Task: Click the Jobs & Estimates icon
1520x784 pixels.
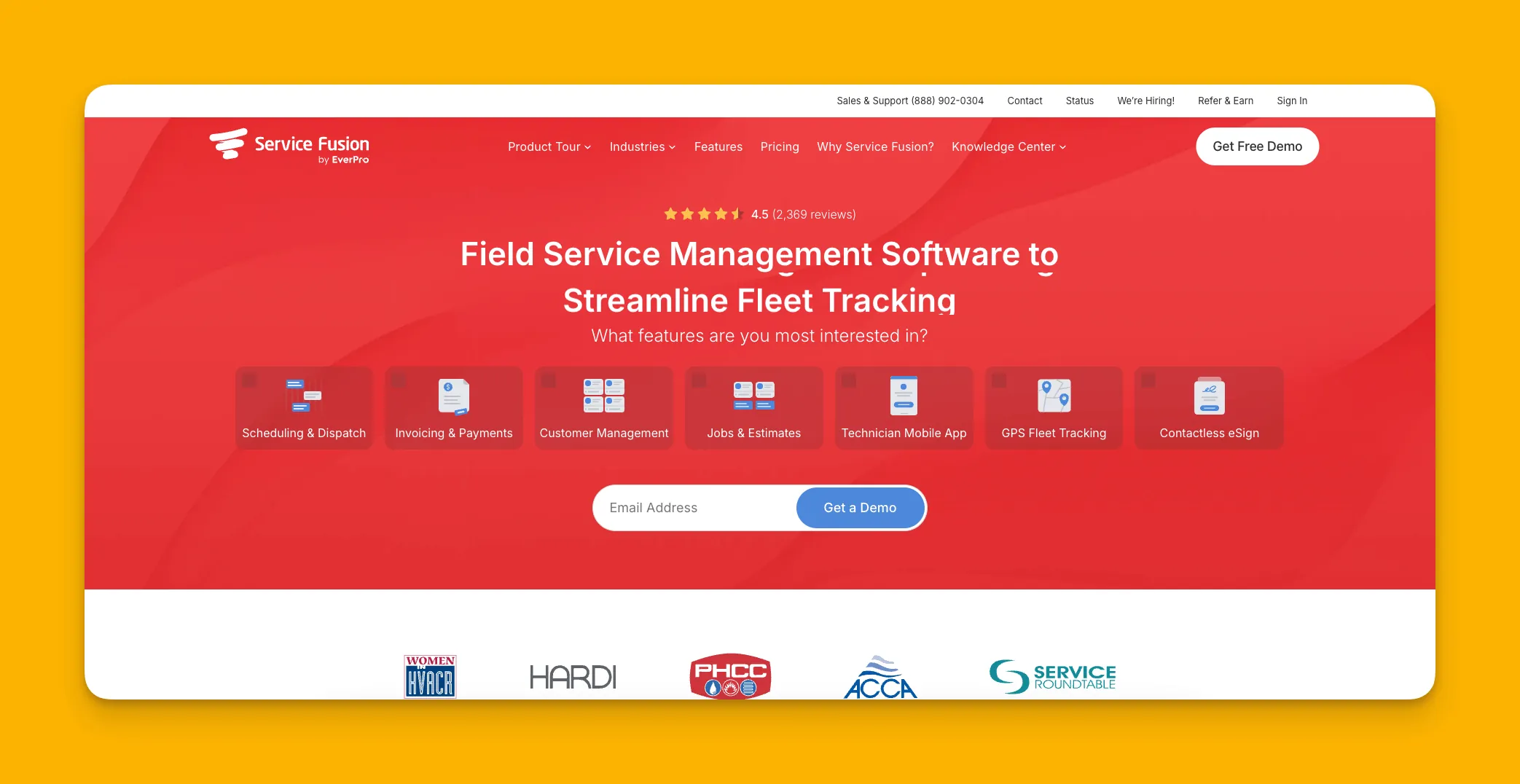Action: click(753, 397)
